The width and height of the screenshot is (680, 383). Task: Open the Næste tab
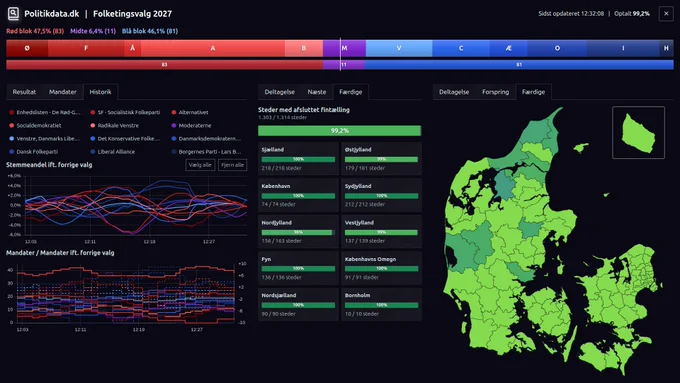(317, 92)
